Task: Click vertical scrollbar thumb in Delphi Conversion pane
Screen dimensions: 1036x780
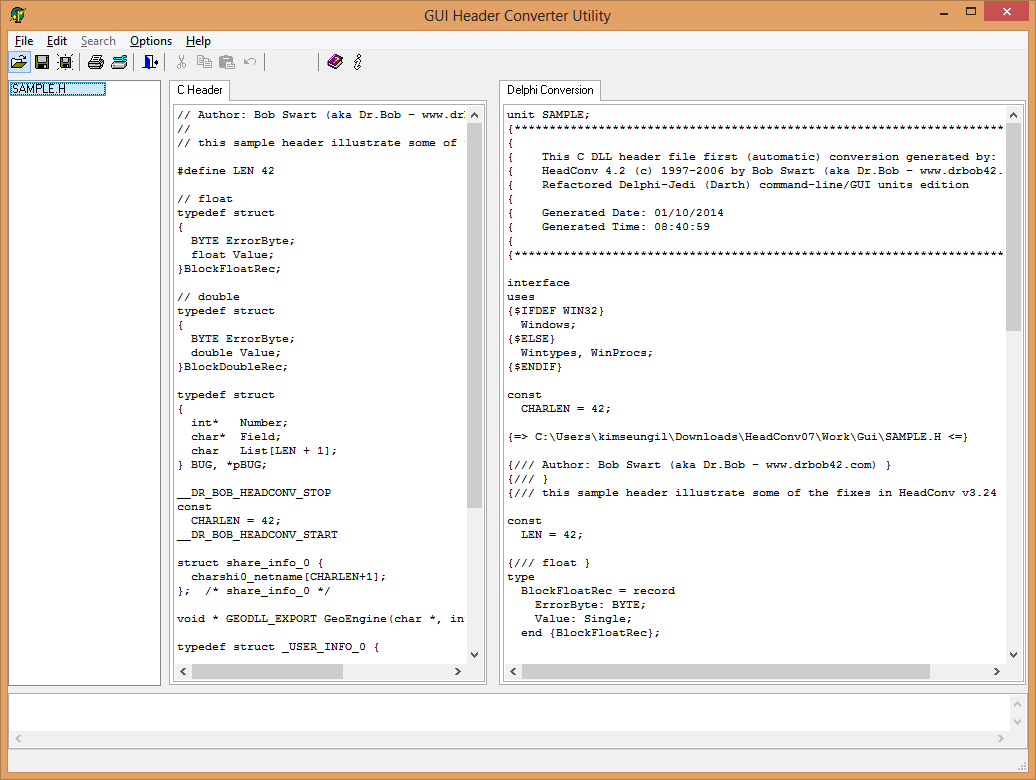Action: coord(1013,225)
